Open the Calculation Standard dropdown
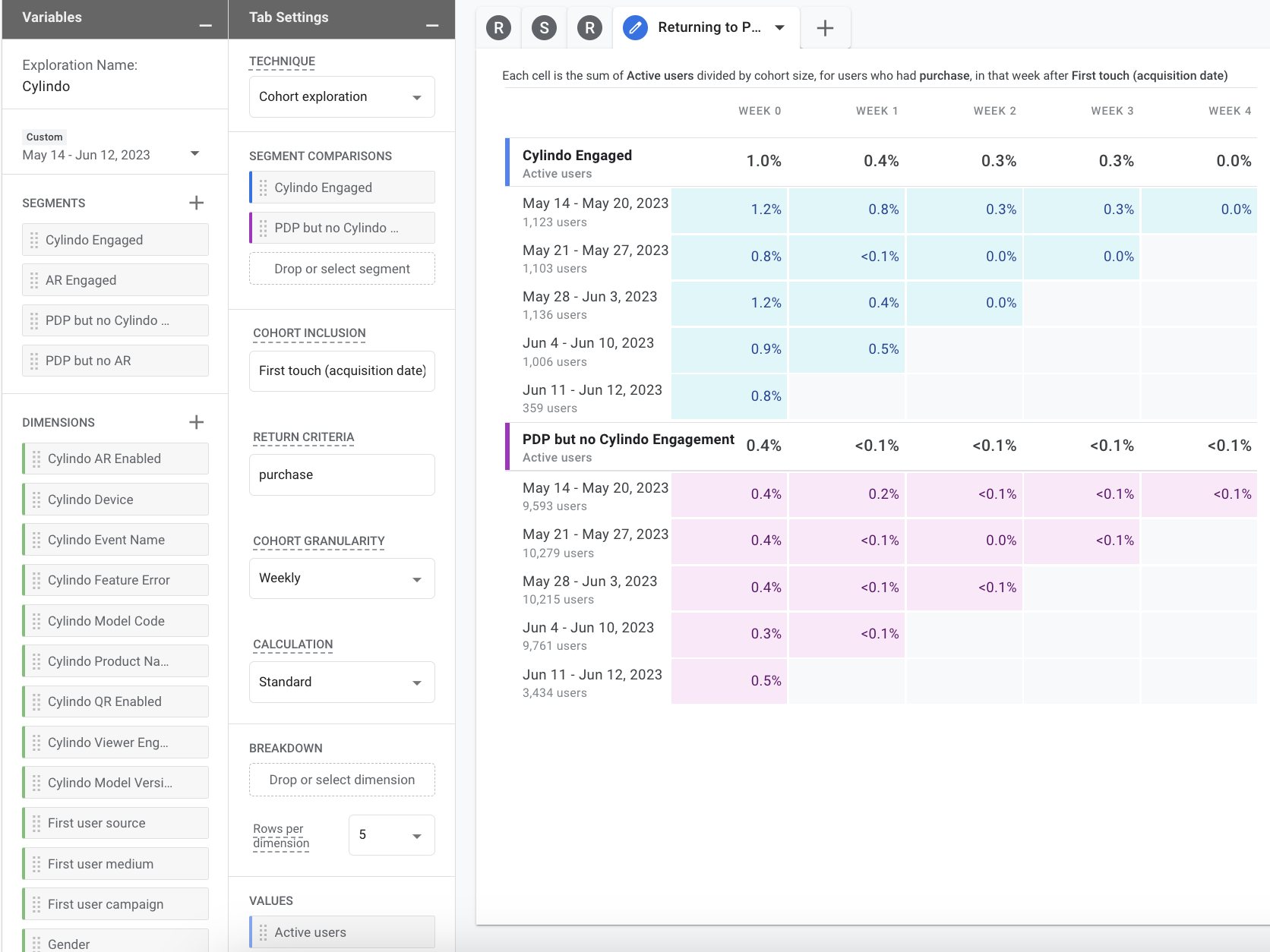 click(x=342, y=682)
